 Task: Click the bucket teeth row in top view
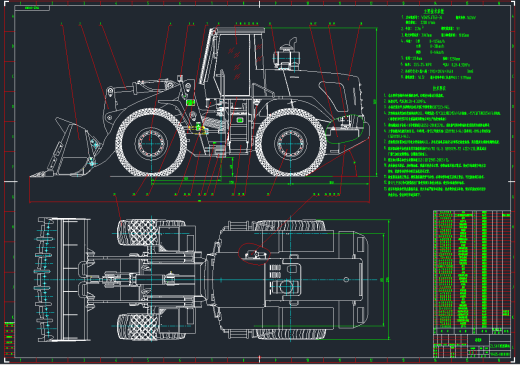click(x=44, y=279)
